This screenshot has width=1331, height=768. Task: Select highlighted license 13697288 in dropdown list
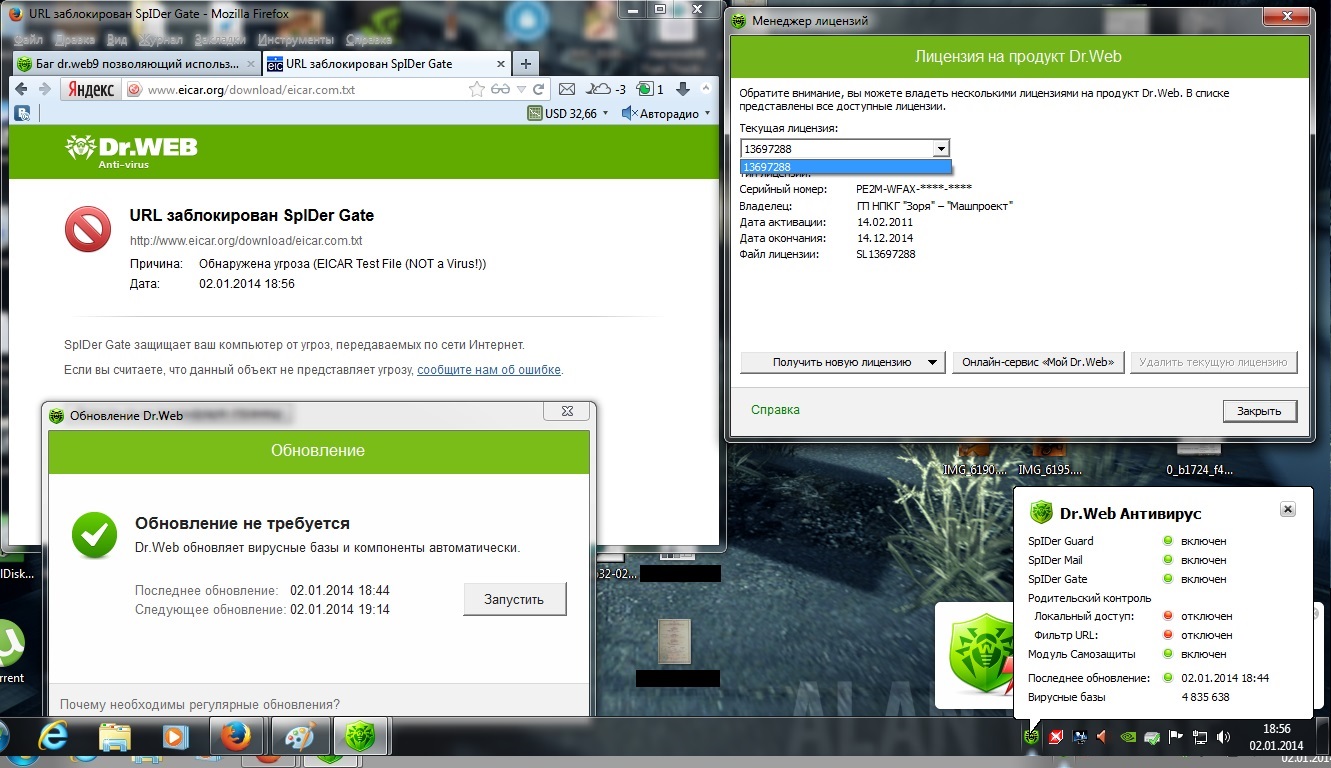click(x=845, y=167)
